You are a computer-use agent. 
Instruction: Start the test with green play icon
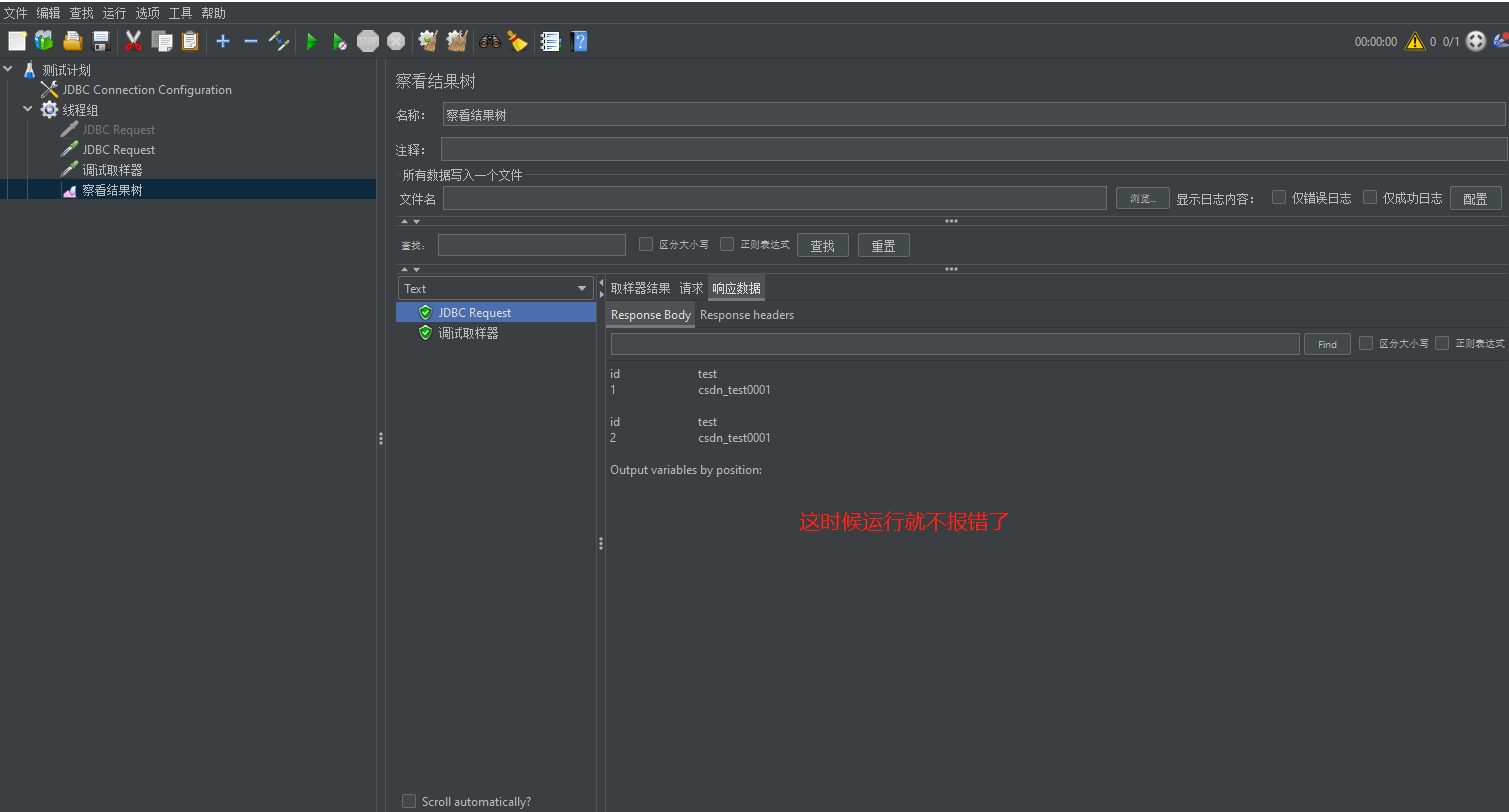pyautogui.click(x=312, y=41)
